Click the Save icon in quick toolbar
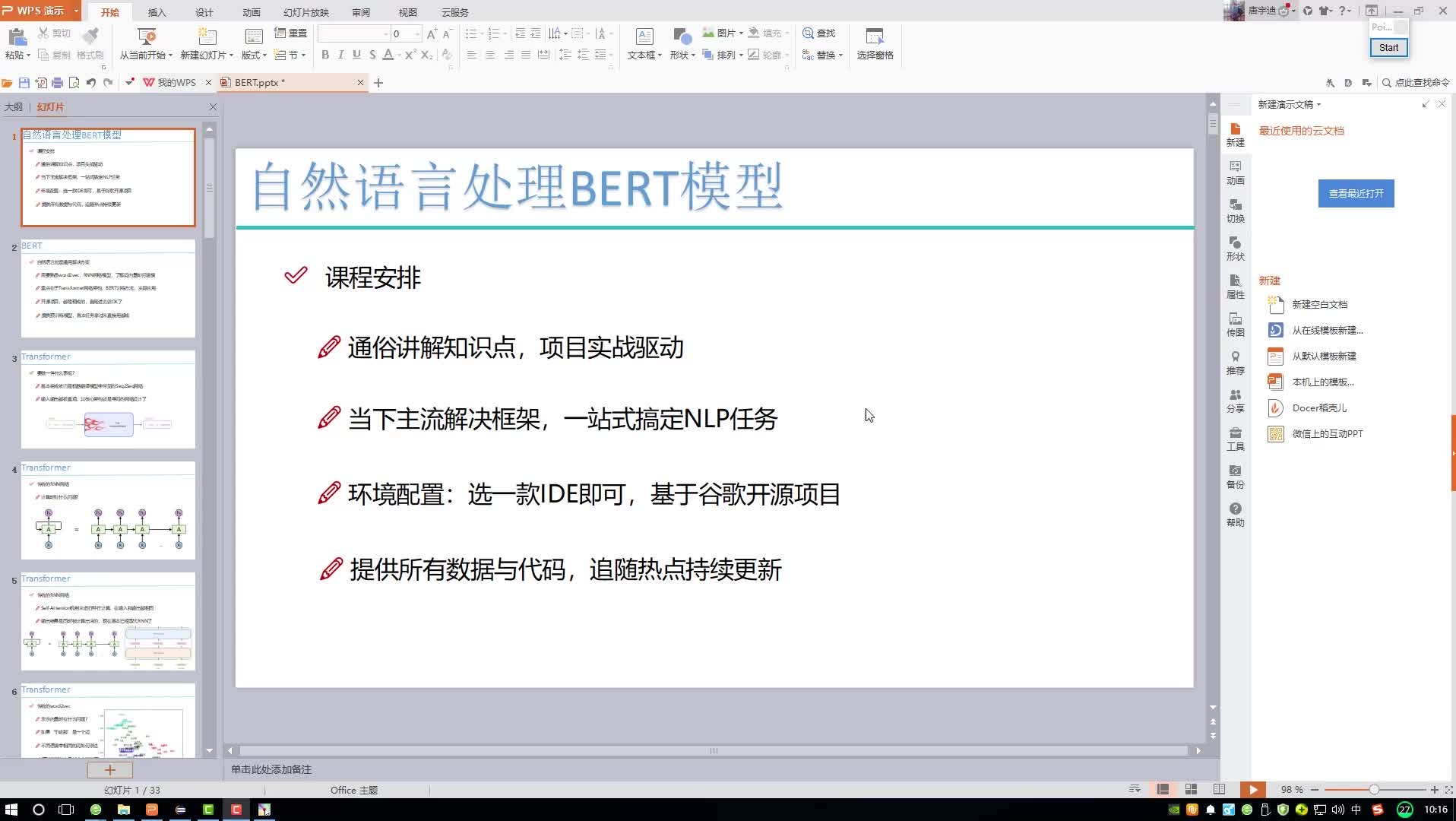 24,82
